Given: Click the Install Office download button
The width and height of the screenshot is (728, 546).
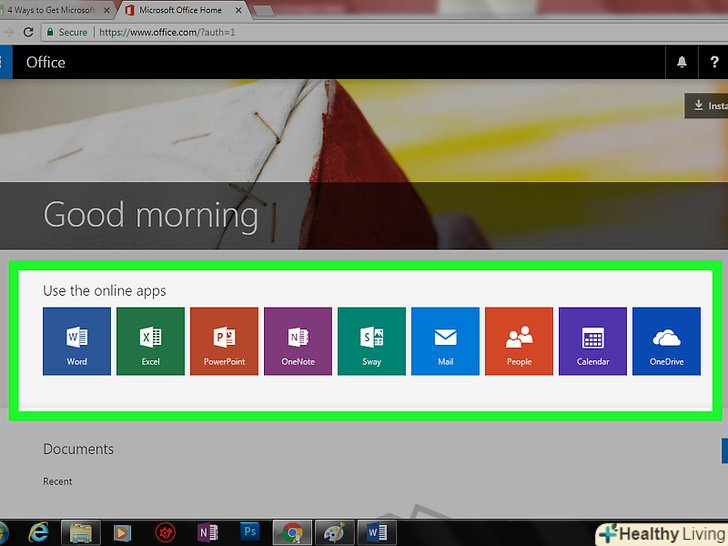Looking at the screenshot, I should [707, 106].
